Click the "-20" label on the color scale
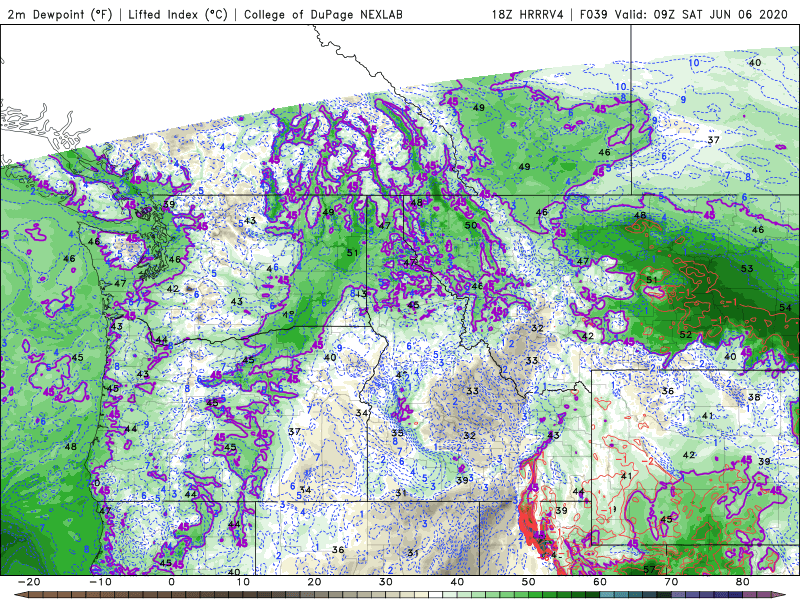The height and width of the screenshot is (600, 800). (x=29, y=582)
